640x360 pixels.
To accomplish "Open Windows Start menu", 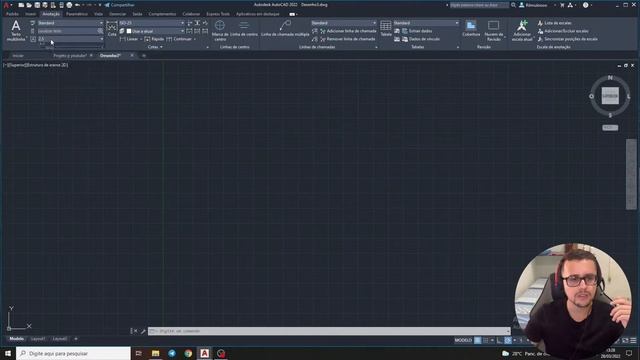I will point(8,353).
